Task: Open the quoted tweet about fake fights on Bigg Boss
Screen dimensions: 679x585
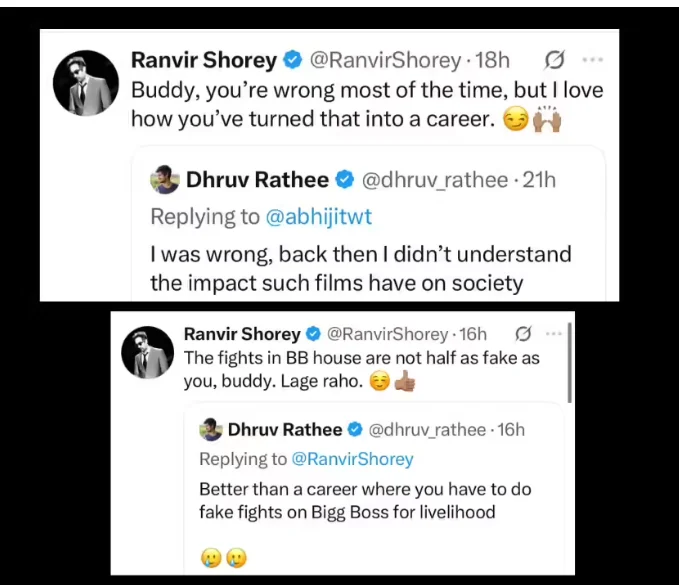Action: click(x=374, y=490)
